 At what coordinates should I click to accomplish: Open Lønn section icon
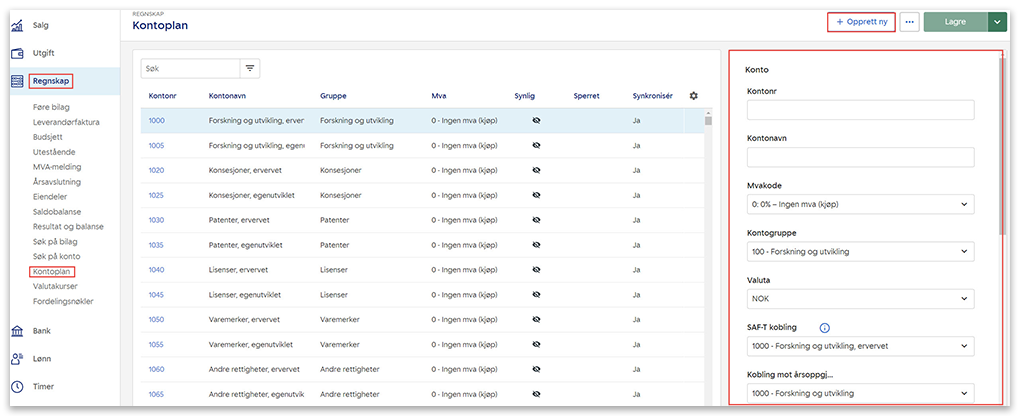tap(17, 358)
